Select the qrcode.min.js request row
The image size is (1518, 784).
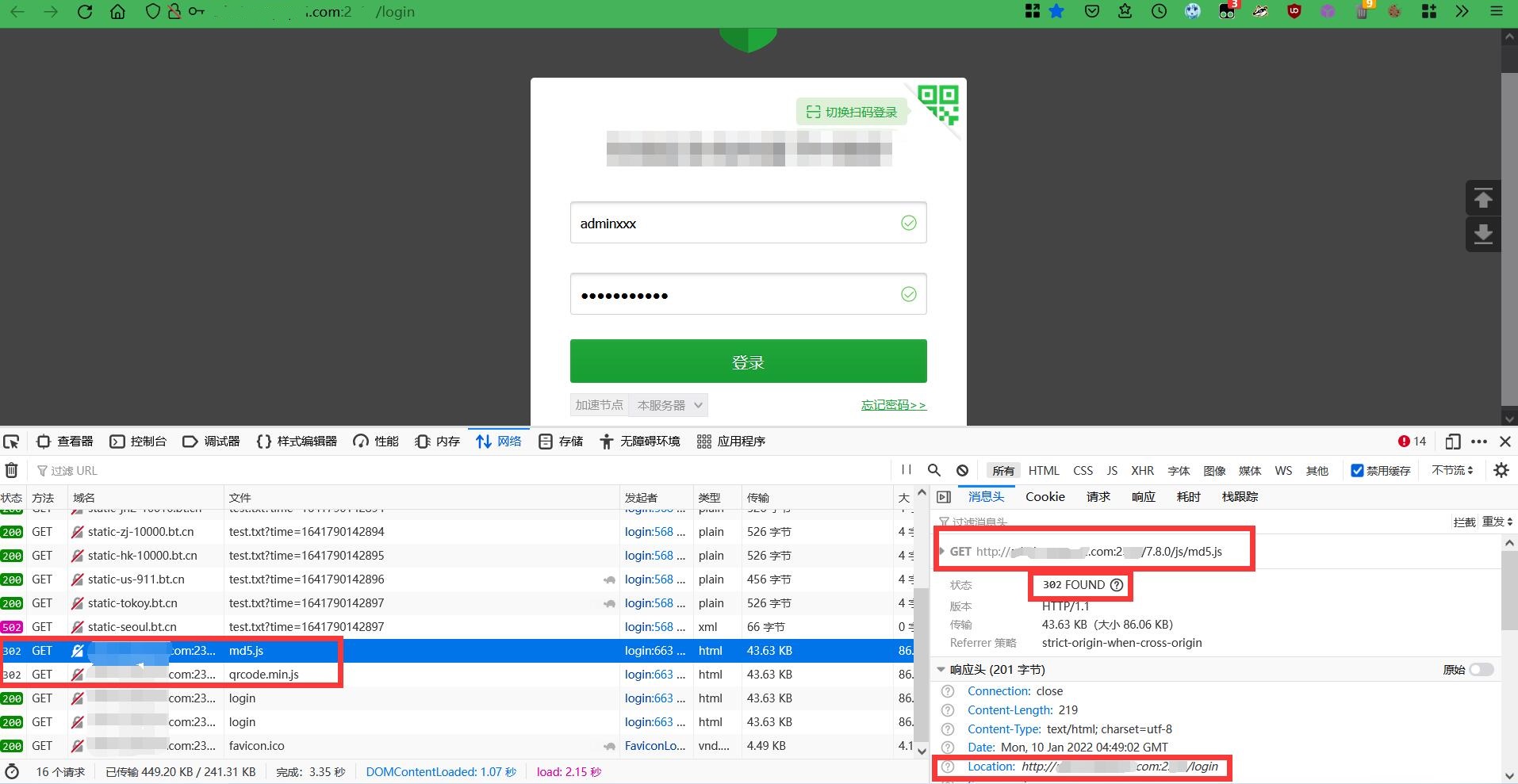(456, 675)
